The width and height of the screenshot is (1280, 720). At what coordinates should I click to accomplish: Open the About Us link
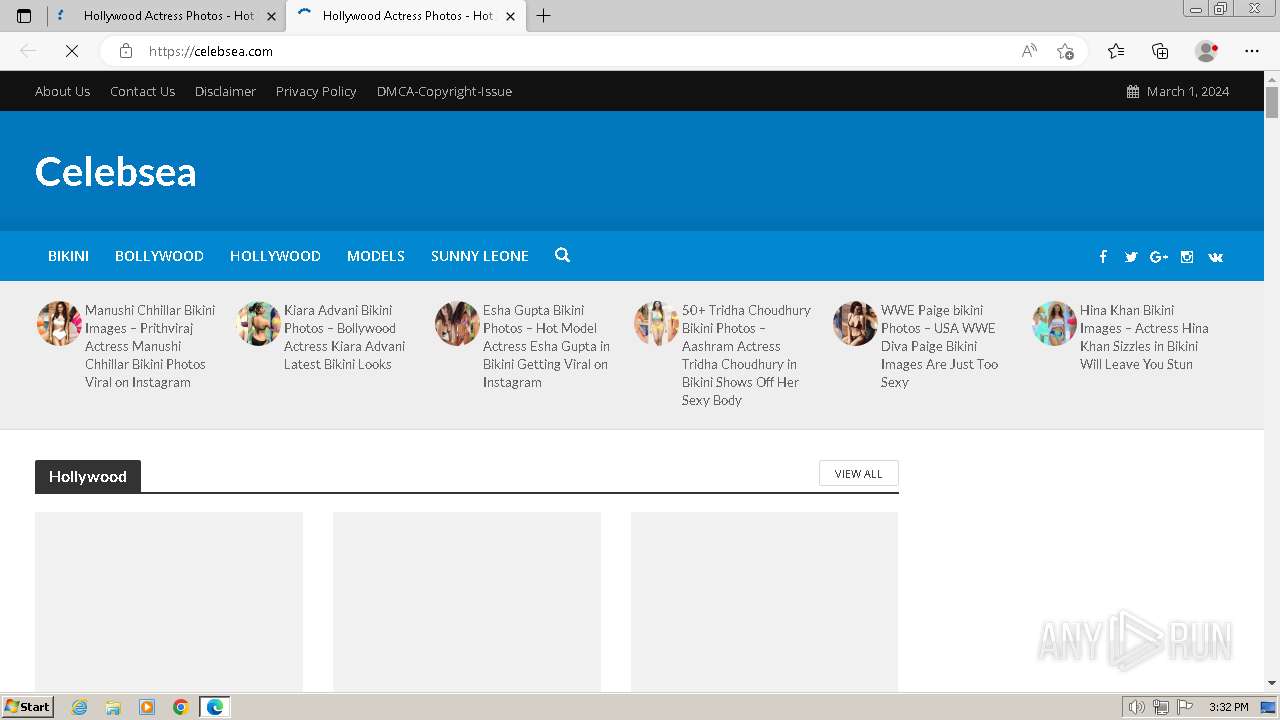click(x=62, y=91)
